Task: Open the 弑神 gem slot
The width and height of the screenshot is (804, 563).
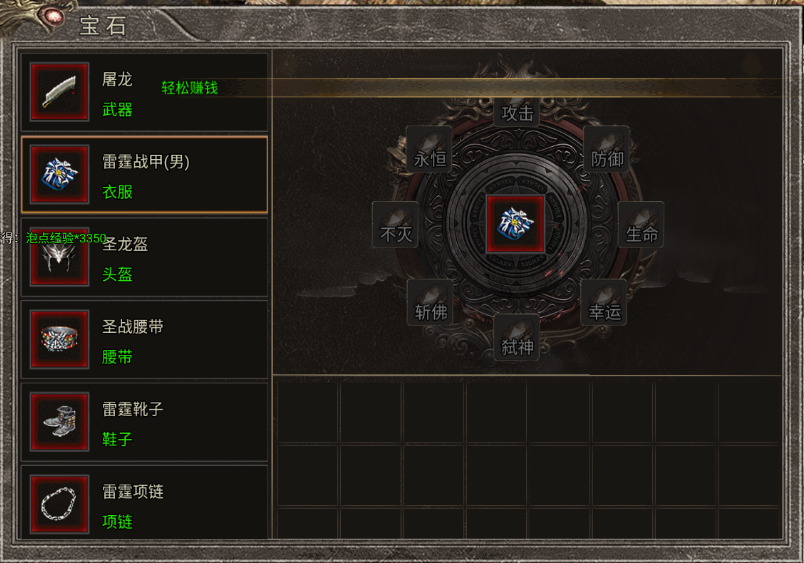Action: point(517,338)
